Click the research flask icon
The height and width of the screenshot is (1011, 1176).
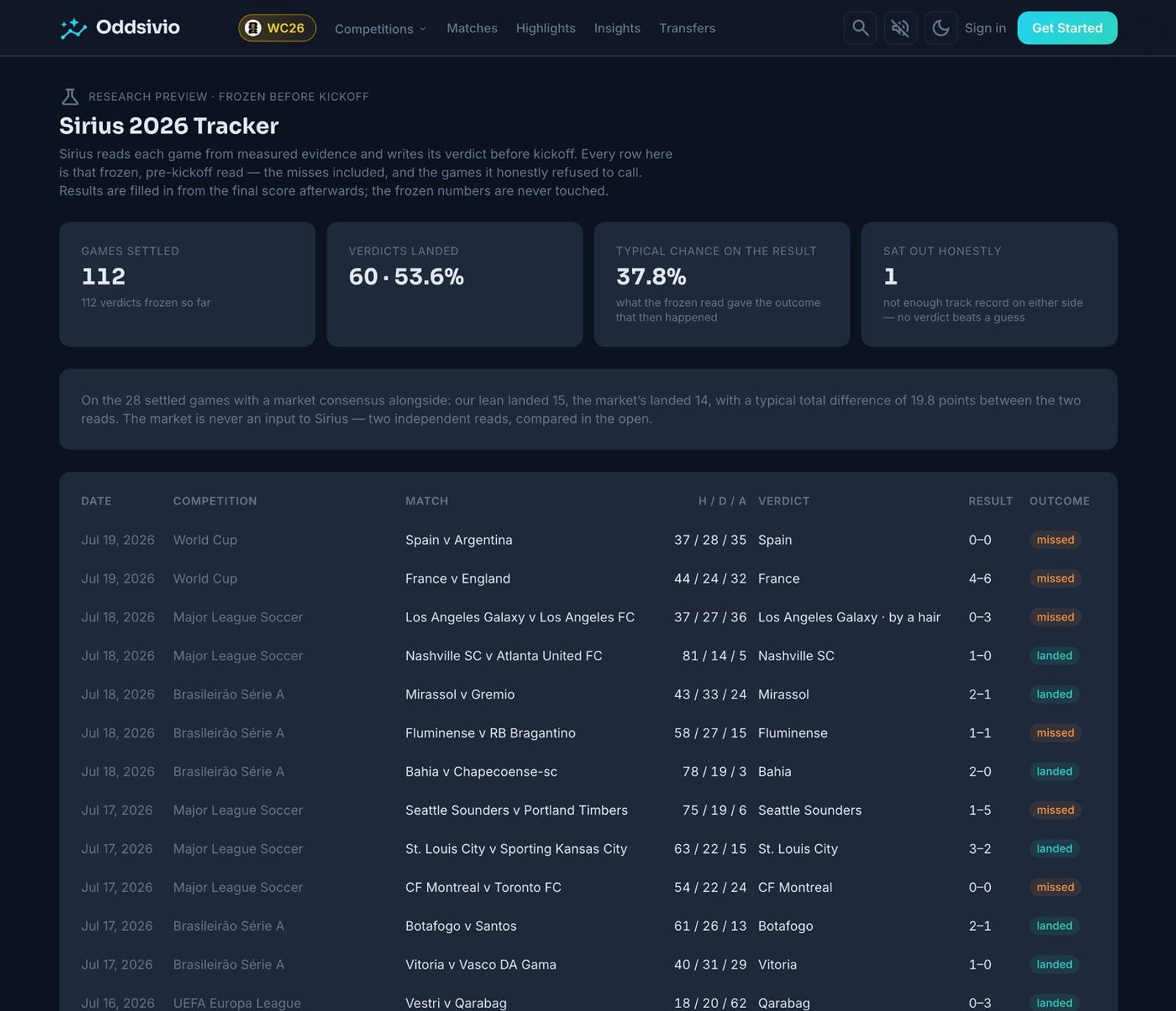pyautogui.click(x=70, y=96)
